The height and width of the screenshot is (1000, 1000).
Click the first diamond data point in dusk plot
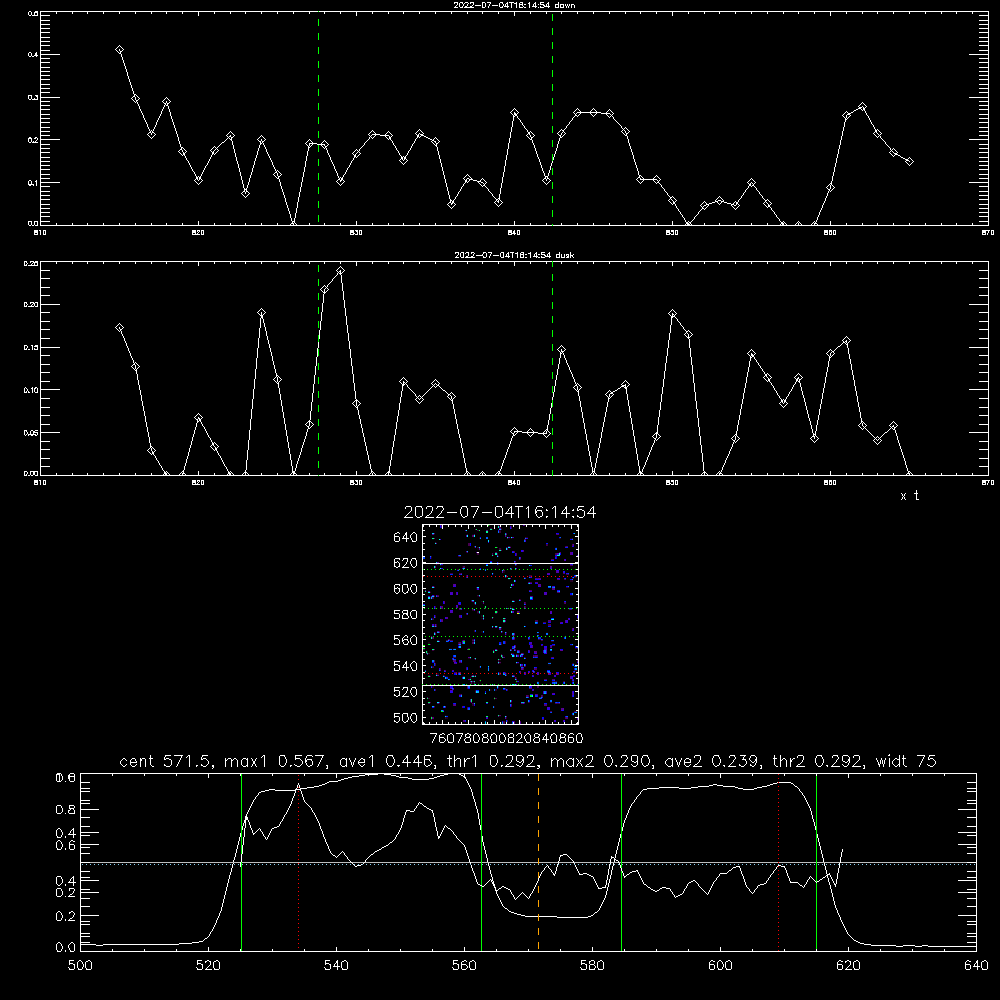click(x=119, y=328)
